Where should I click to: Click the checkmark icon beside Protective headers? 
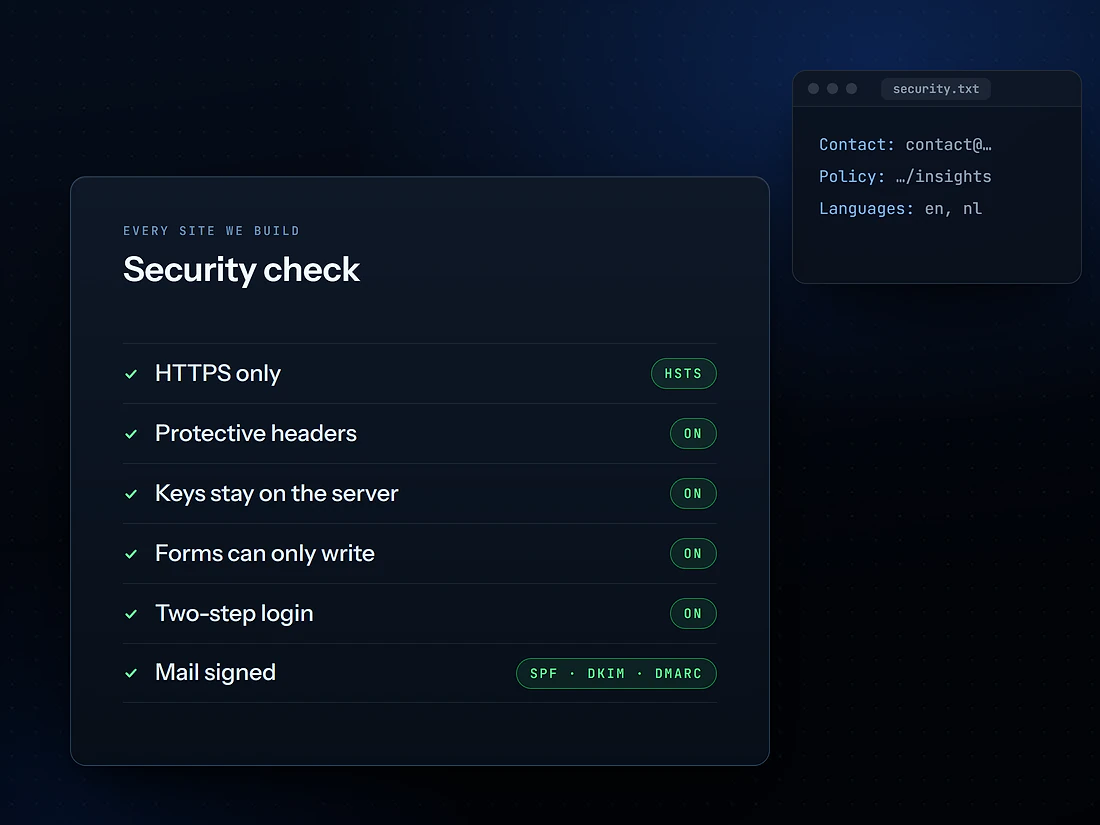[131, 434]
